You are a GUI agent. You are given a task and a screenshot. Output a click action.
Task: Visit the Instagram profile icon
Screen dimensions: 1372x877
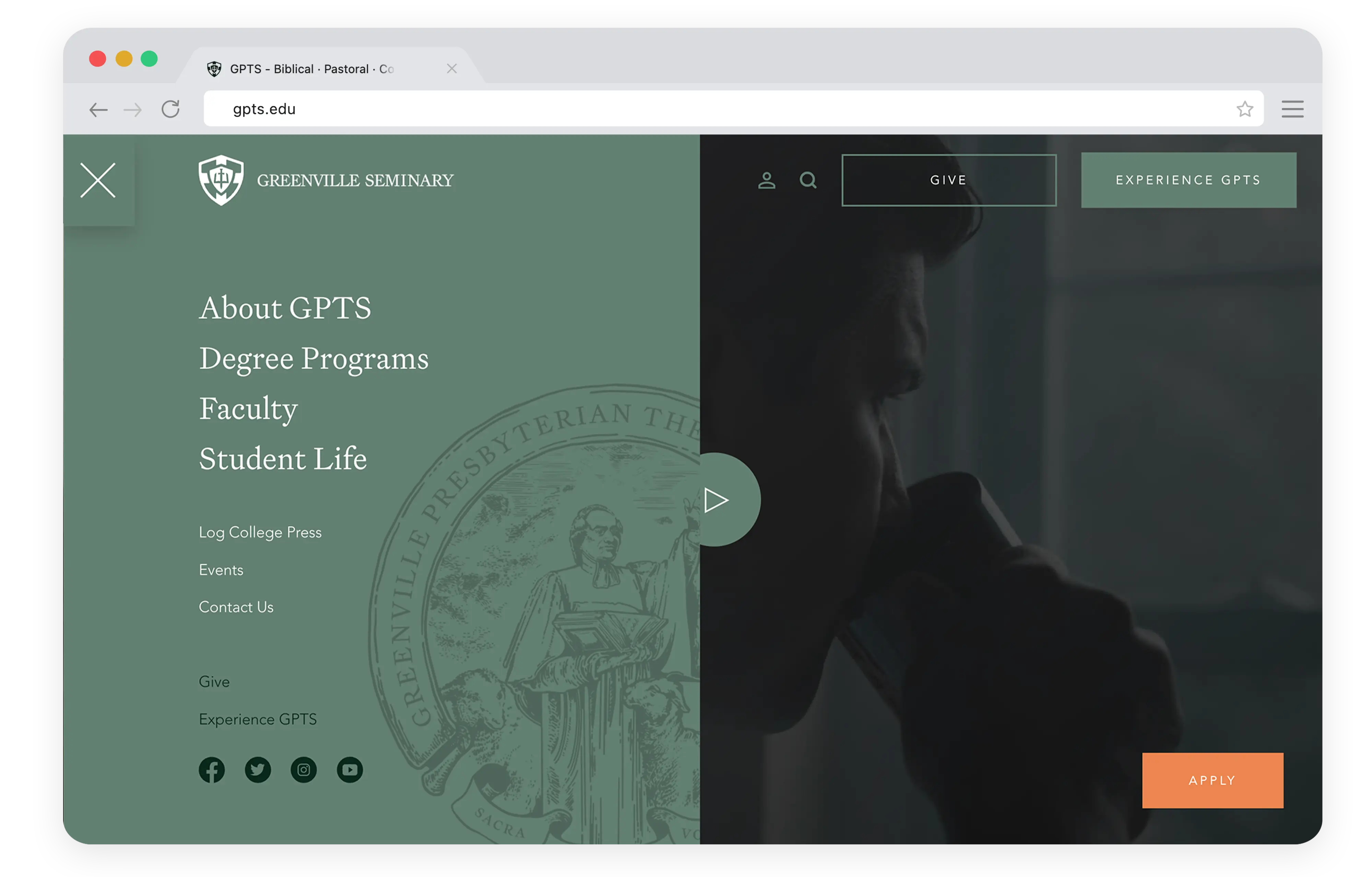tap(304, 770)
